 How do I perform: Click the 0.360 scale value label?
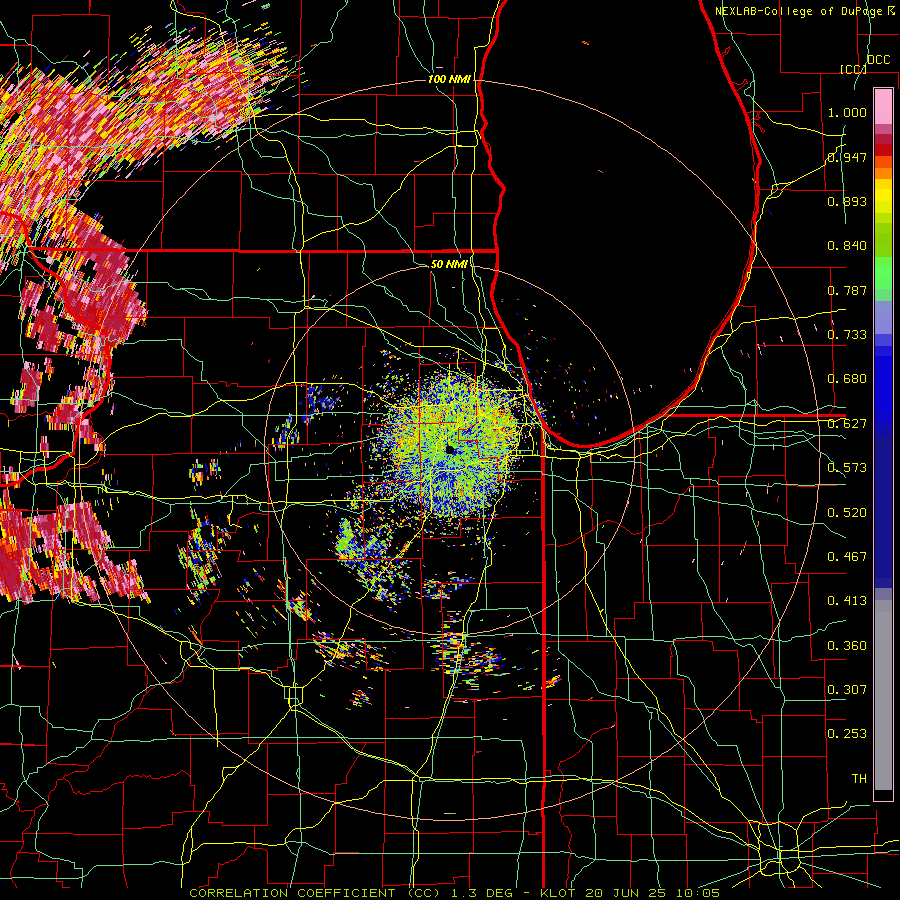[847, 646]
